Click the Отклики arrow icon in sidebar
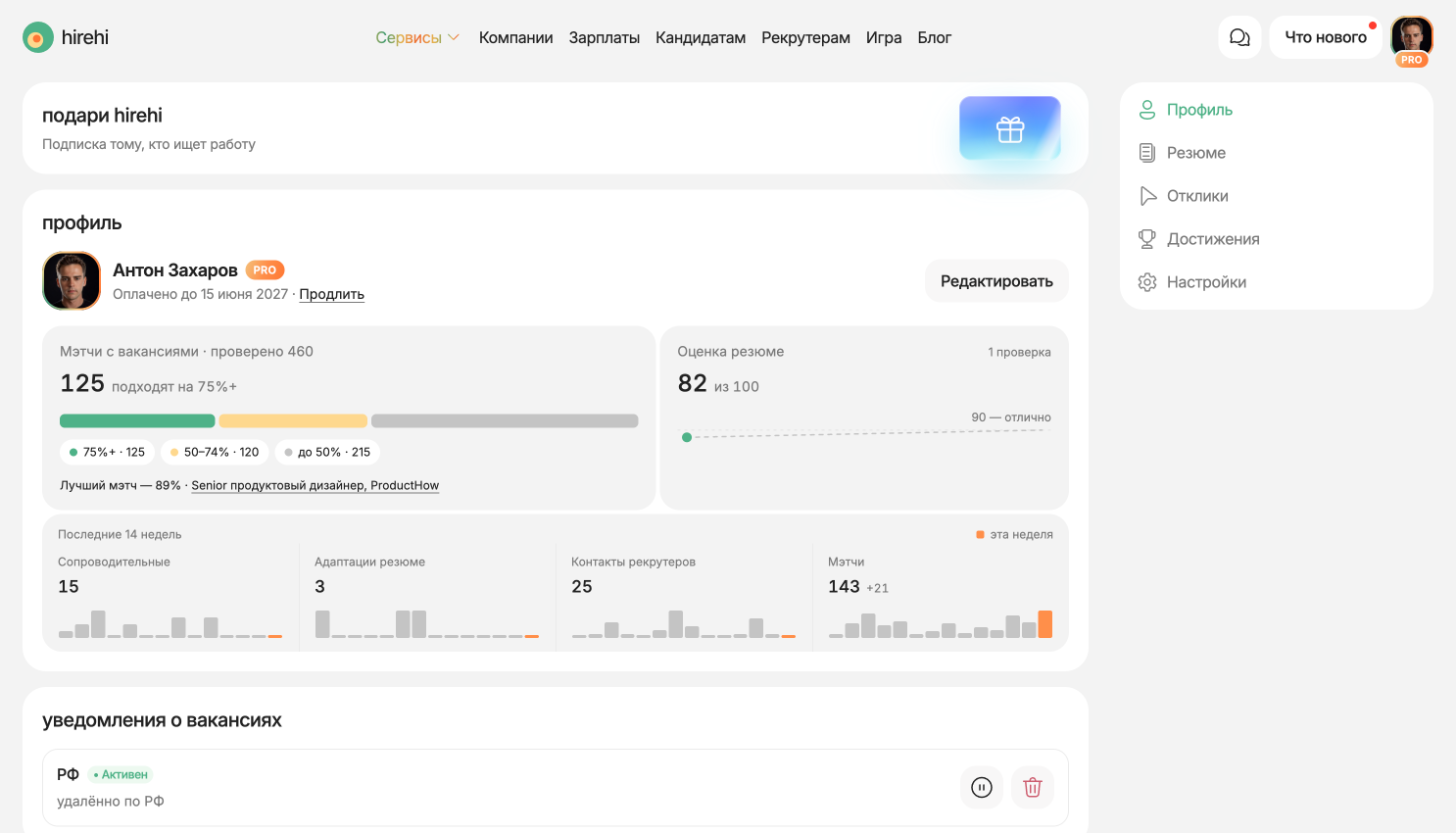Image resolution: width=1456 pixels, height=833 pixels. 1147,196
